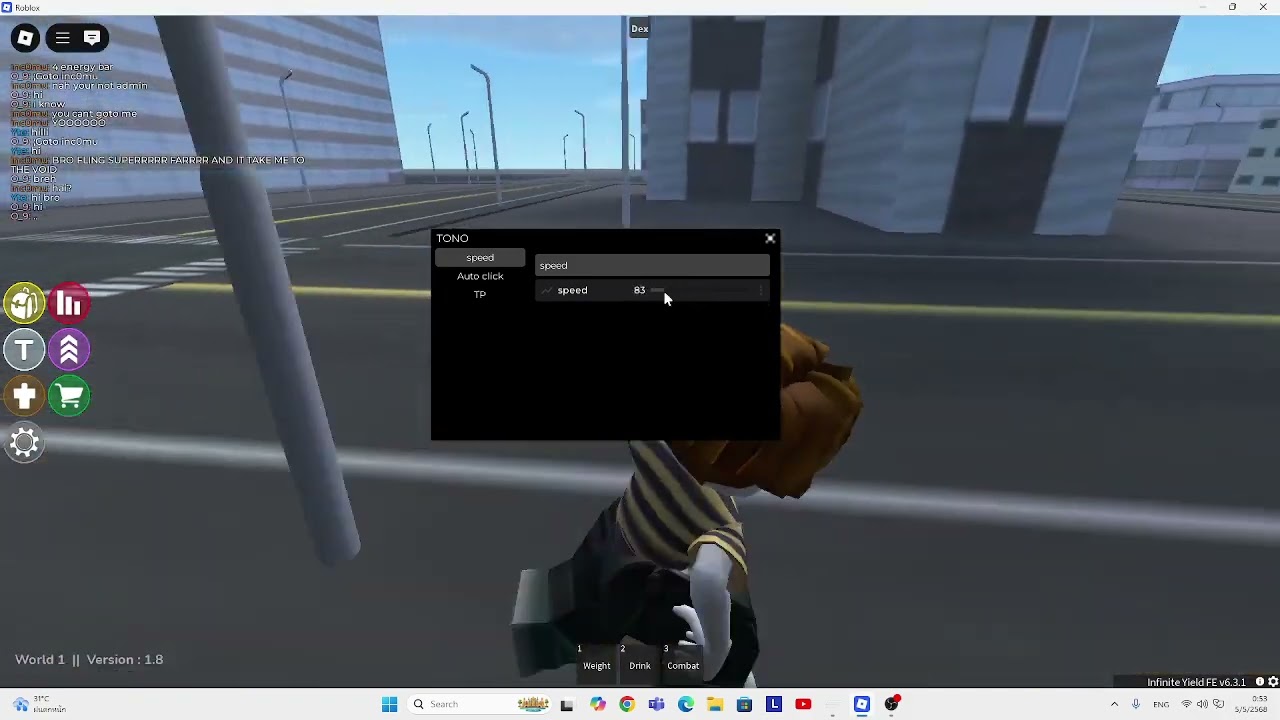Viewport: 1280px width, 720px height.
Task: Click the grey T circle icon
Action: 25,350
